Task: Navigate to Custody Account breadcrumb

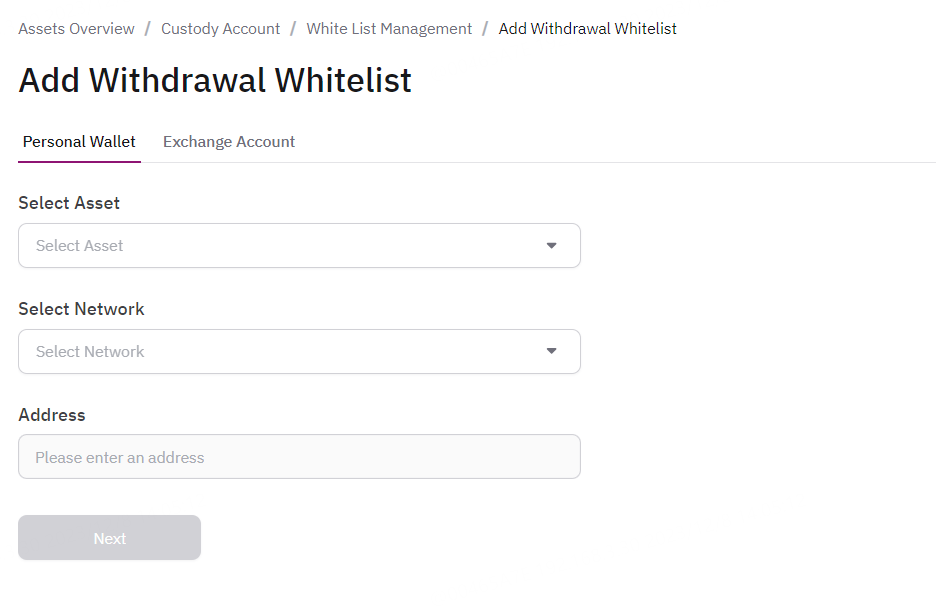Action: (x=220, y=29)
